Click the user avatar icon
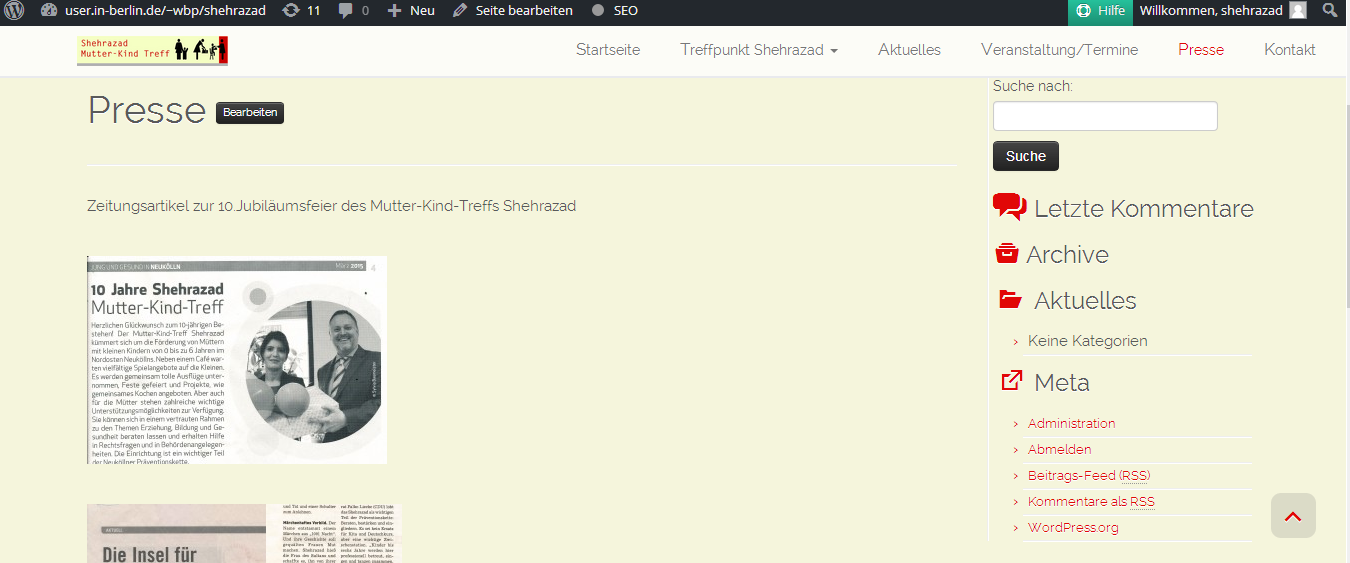This screenshot has width=1350, height=563. (1298, 11)
